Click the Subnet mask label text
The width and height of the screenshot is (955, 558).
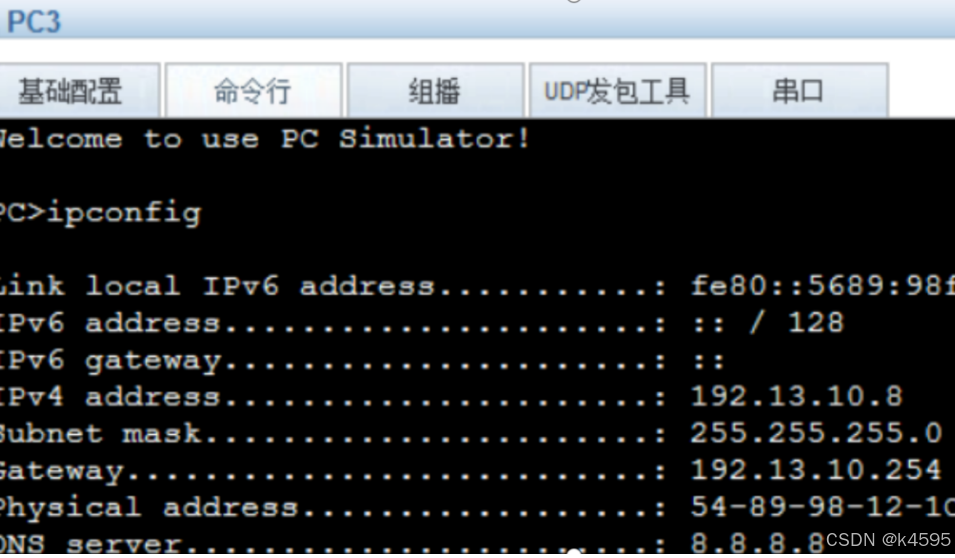pos(100,433)
